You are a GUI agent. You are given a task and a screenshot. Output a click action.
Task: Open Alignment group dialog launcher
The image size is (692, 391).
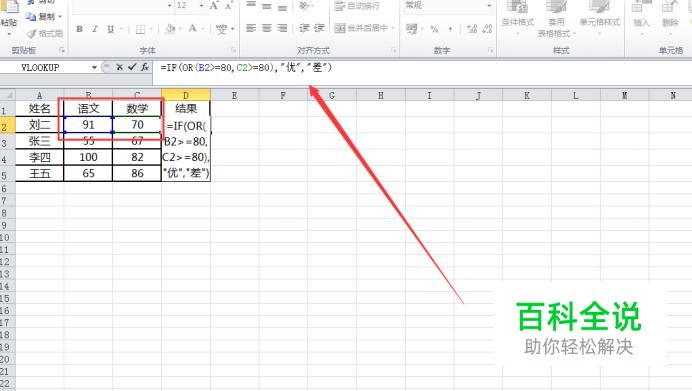(x=394, y=50)
